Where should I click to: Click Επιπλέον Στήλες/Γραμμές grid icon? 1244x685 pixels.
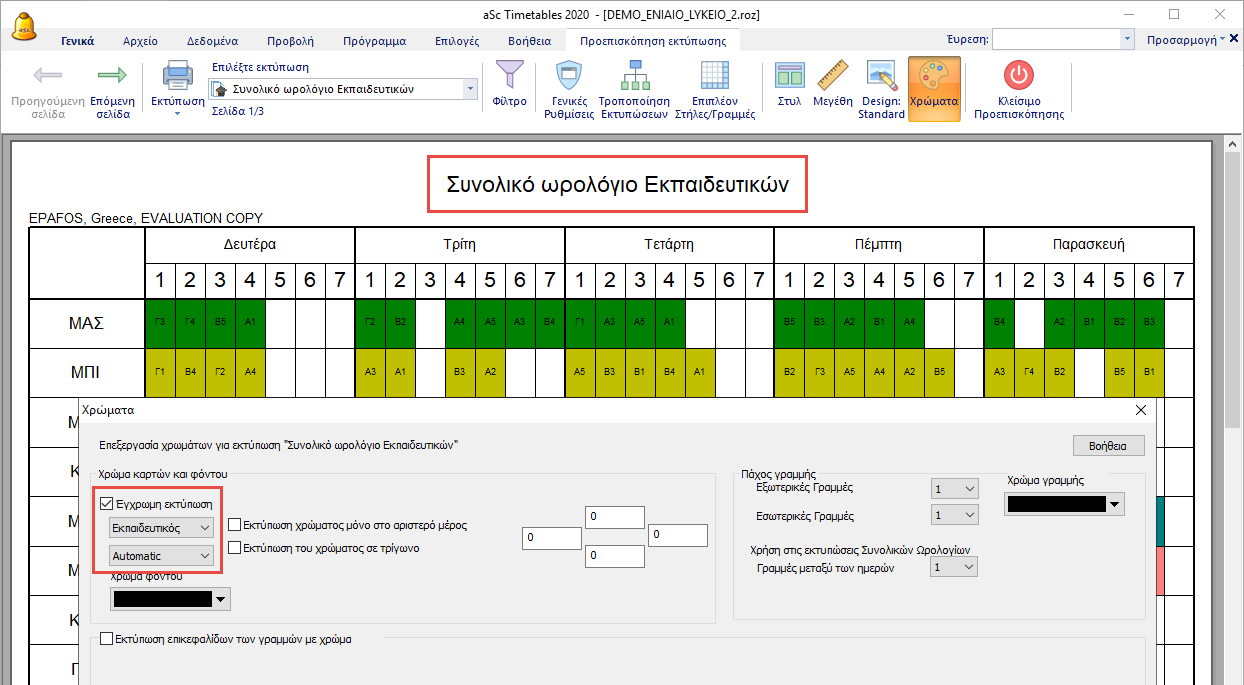coord(714,77)
